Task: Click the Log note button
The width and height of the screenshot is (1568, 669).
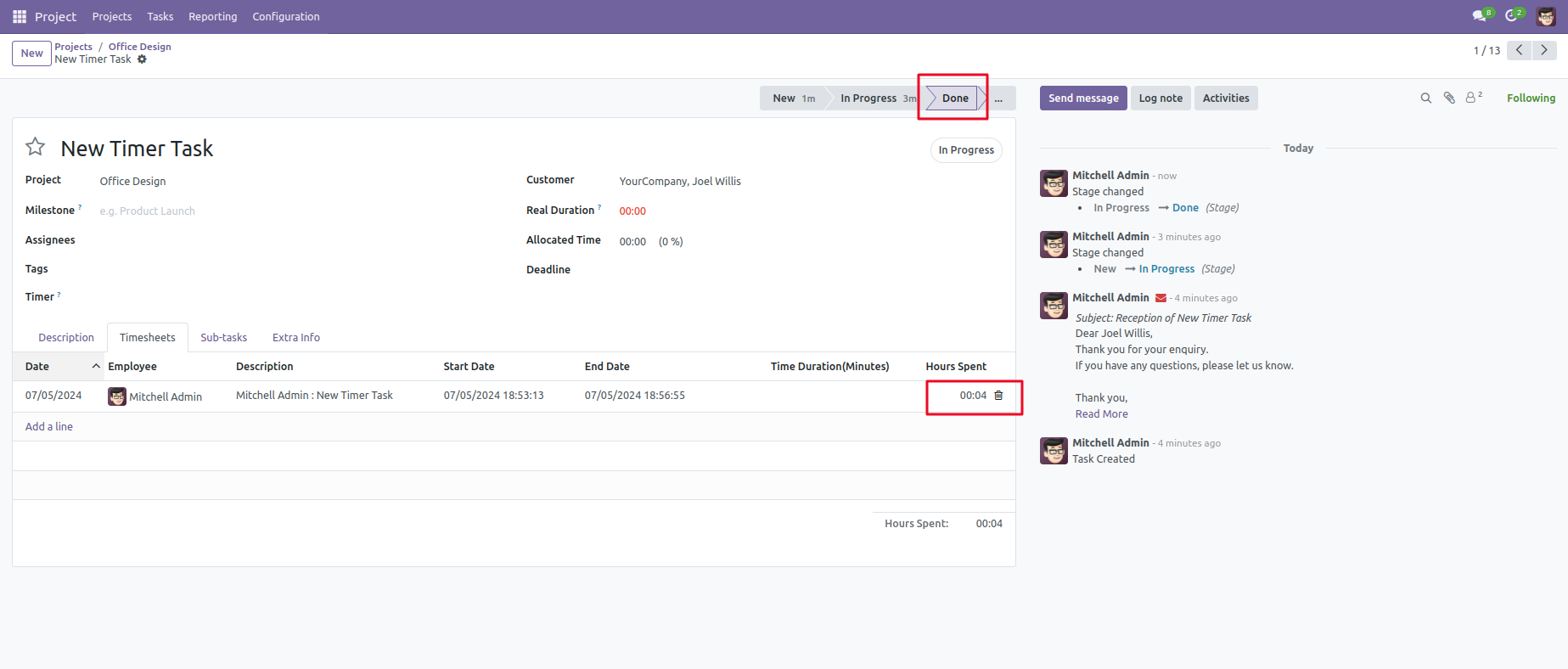Action: (x=1161, y=98)
